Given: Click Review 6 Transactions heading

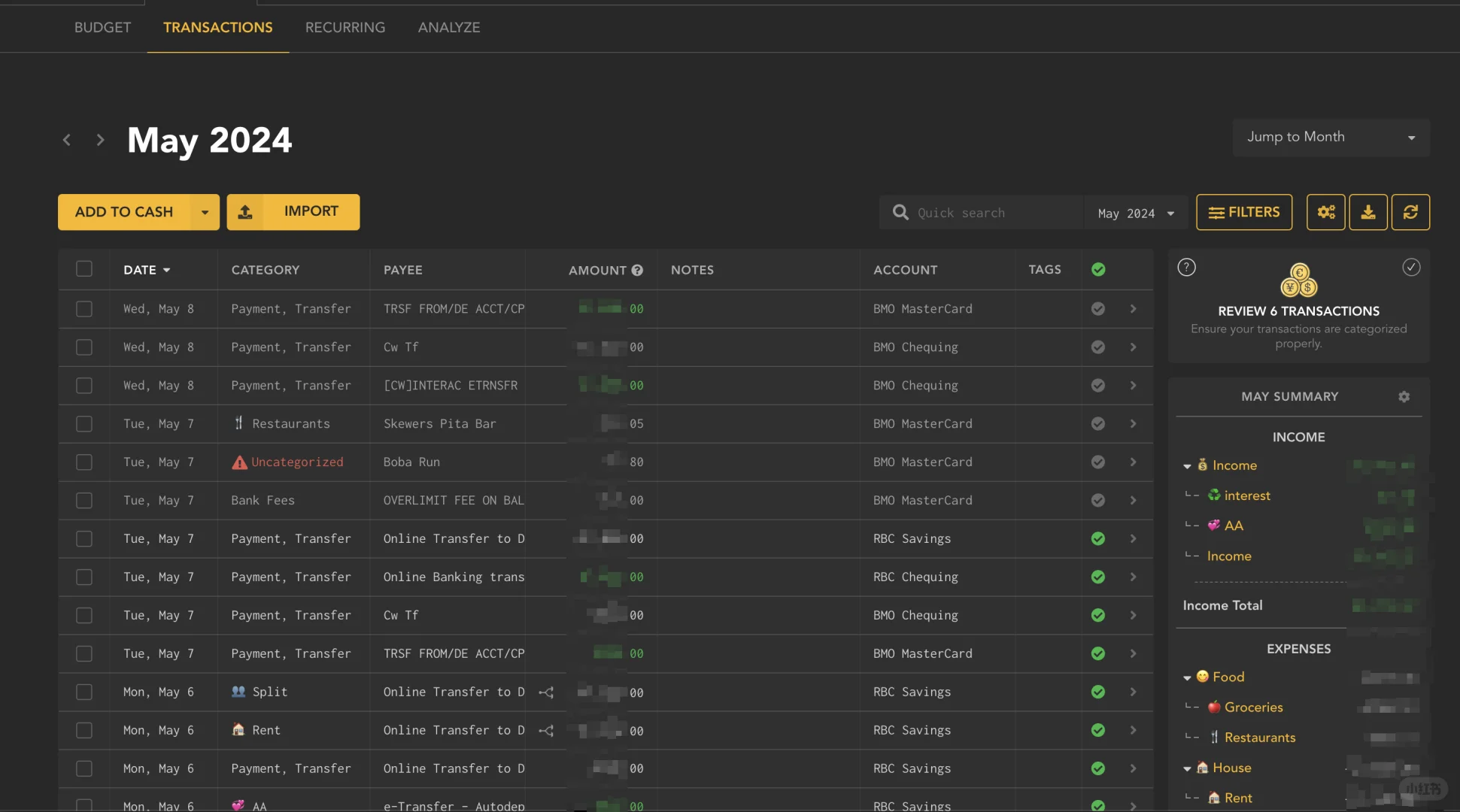Looking at the screenshot, I should 1298,311.
